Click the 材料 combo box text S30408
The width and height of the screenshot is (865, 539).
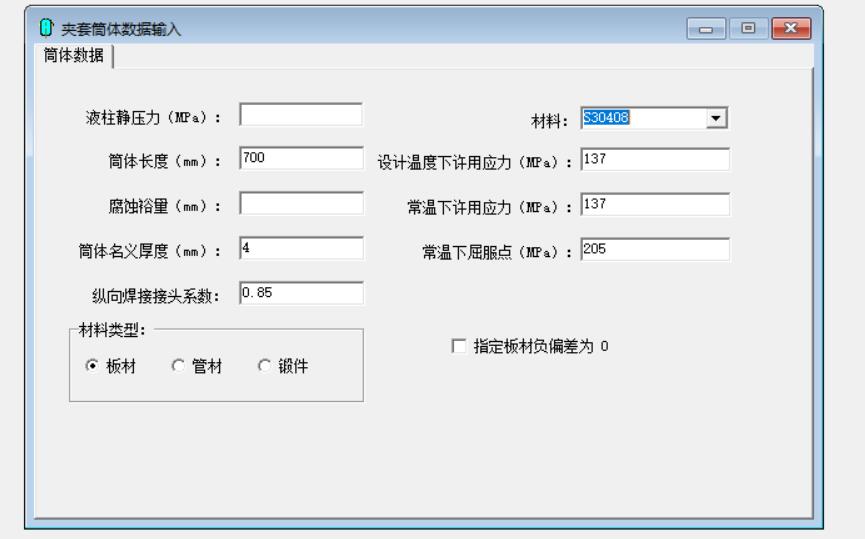tap(606, 118)
